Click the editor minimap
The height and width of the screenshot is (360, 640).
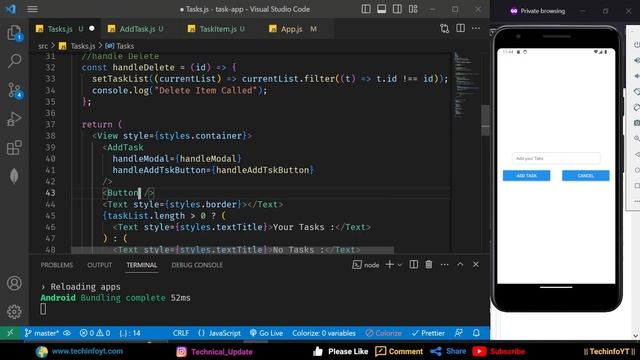point(466,84)
